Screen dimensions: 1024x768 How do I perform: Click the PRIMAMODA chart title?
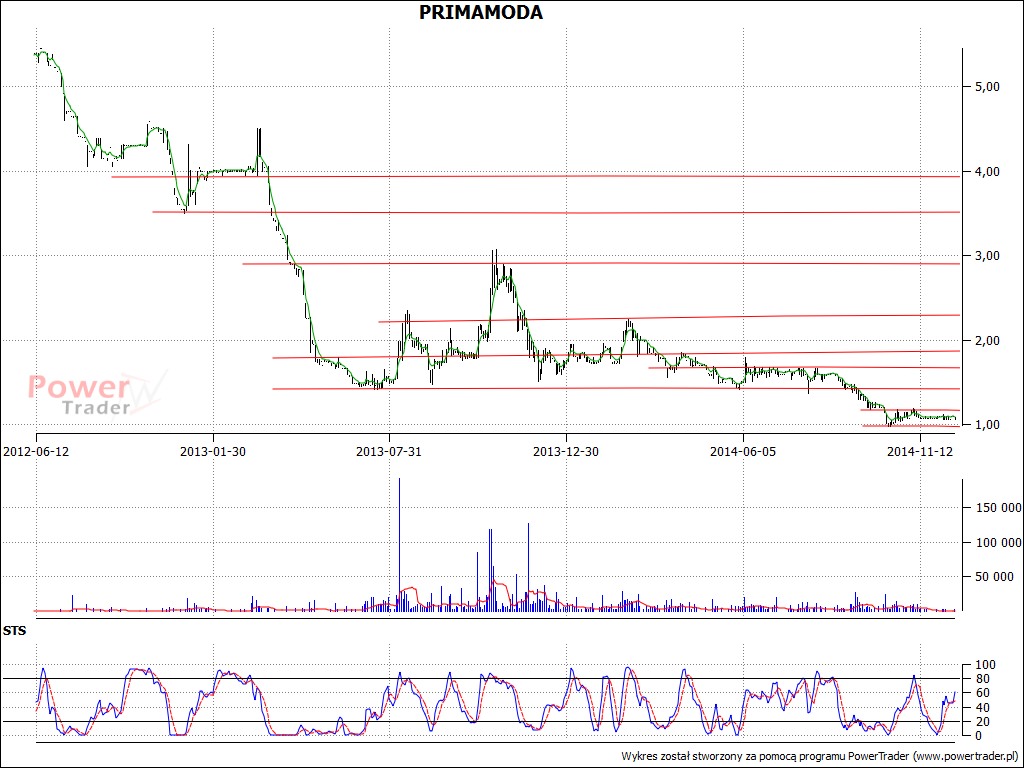(x=481, y=12)
